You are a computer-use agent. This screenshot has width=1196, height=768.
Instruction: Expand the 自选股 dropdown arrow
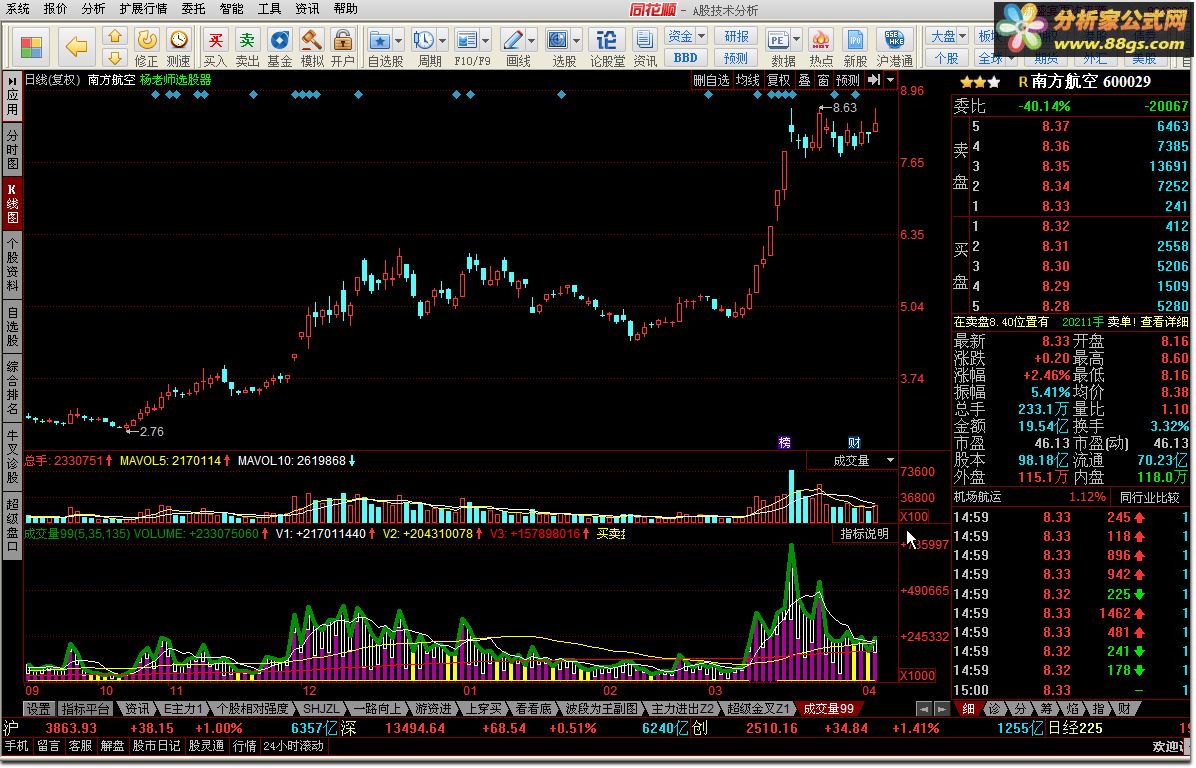tap(399, 40)
